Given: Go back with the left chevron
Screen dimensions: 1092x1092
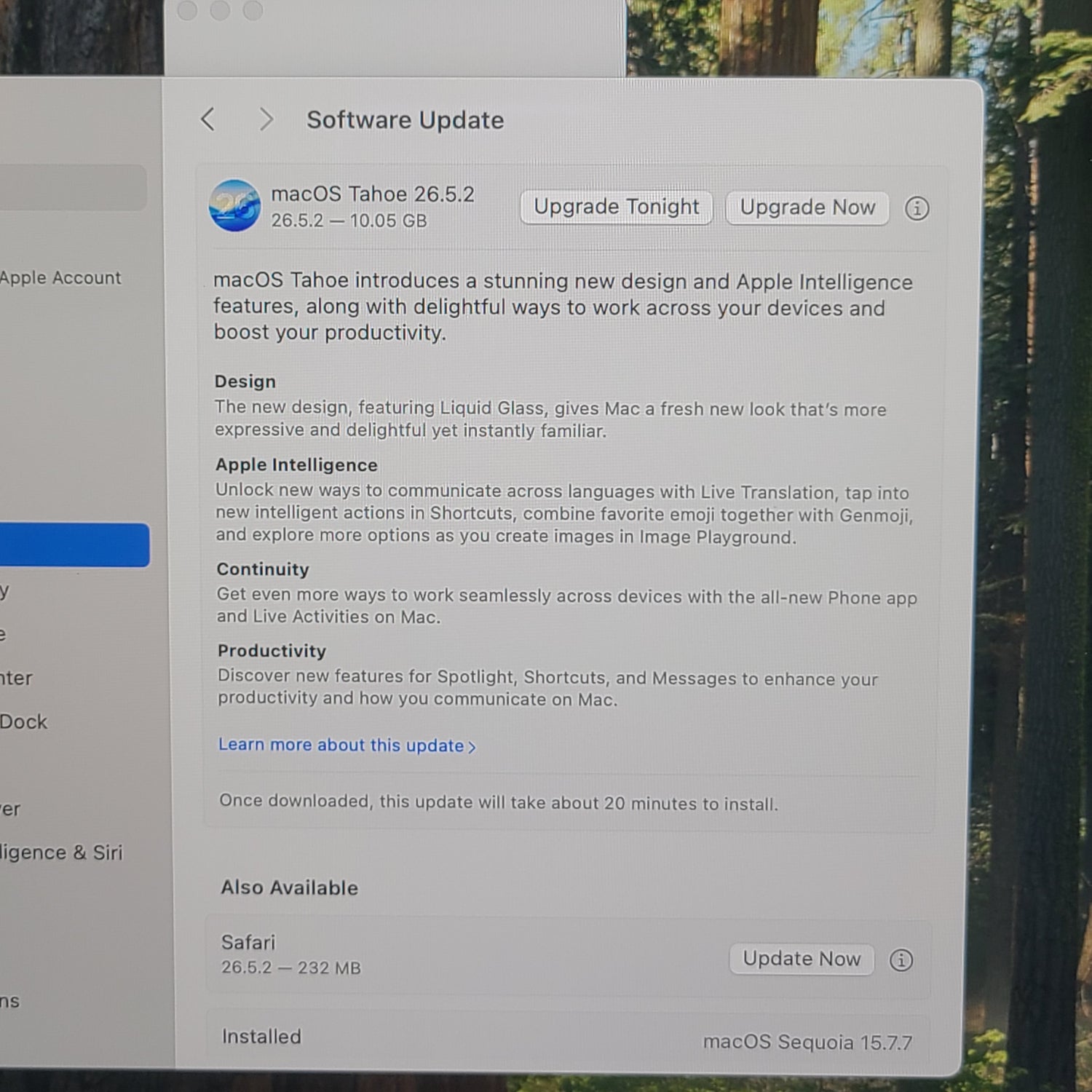Looking at the screenshot, I should coord(208,119).
